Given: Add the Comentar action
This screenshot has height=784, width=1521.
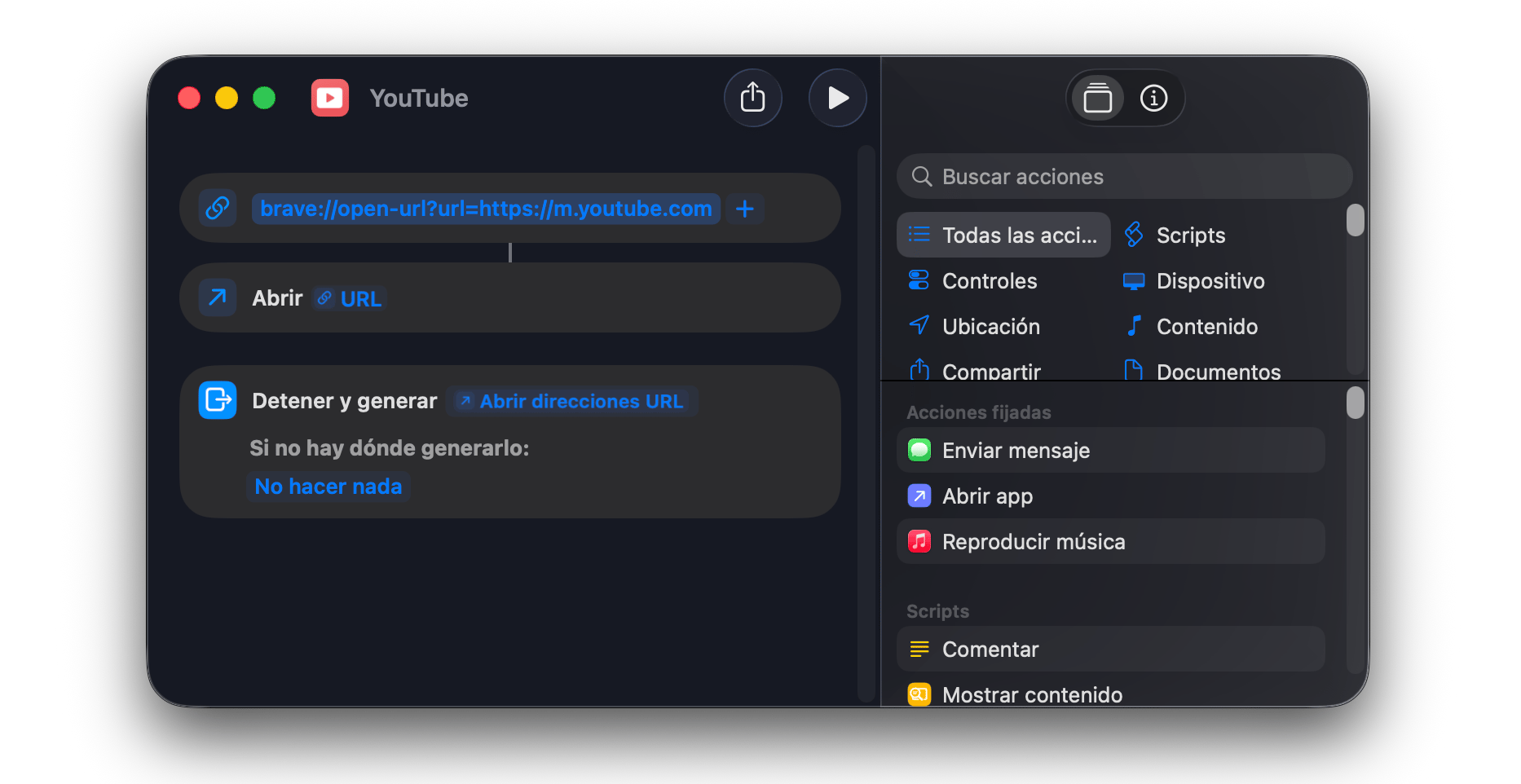Looking at the screenshot, I should pos(1111,649).
